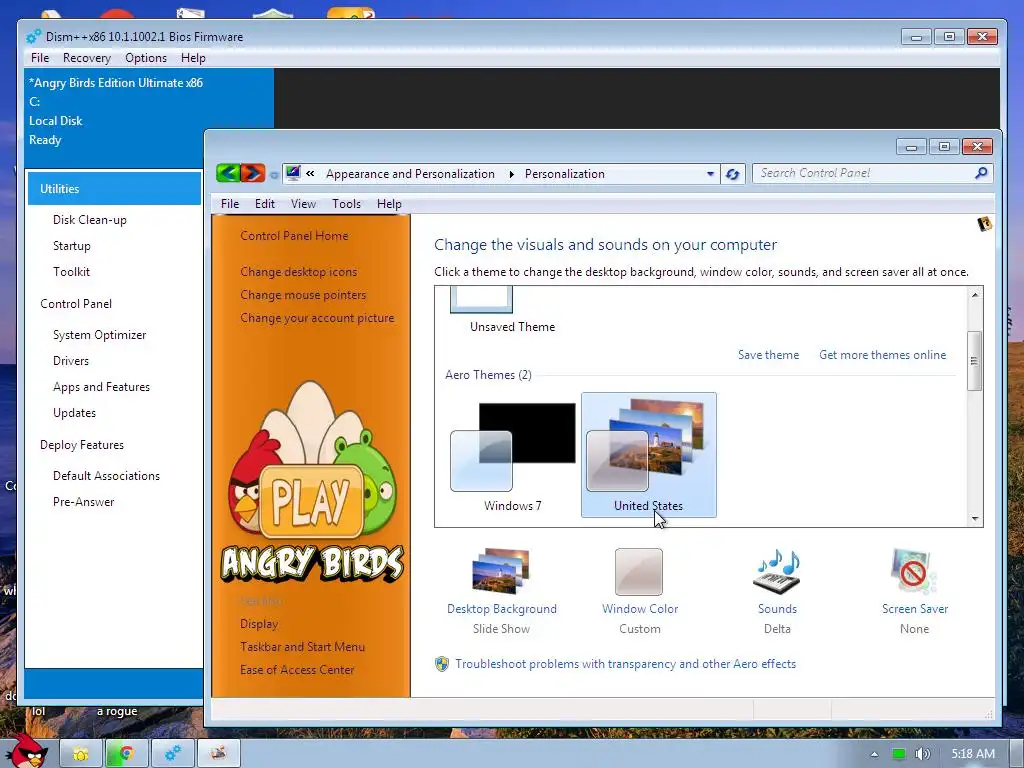Select Pre-Answer in Dism++ sidebar
This screenshot has height=768, width=1024.
(x=84, y=502)
